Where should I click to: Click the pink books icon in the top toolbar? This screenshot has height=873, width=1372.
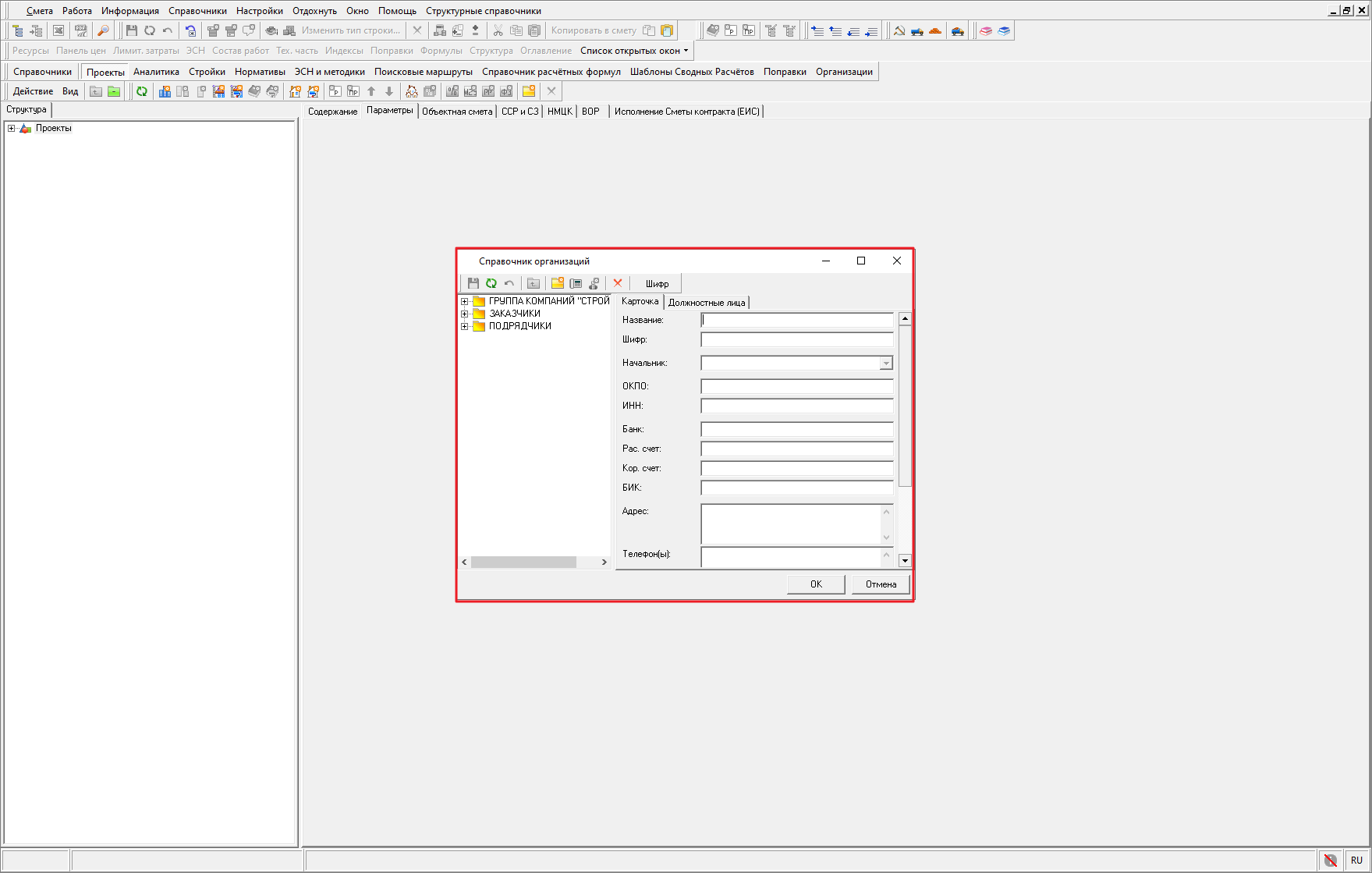[x=986, y=30]
